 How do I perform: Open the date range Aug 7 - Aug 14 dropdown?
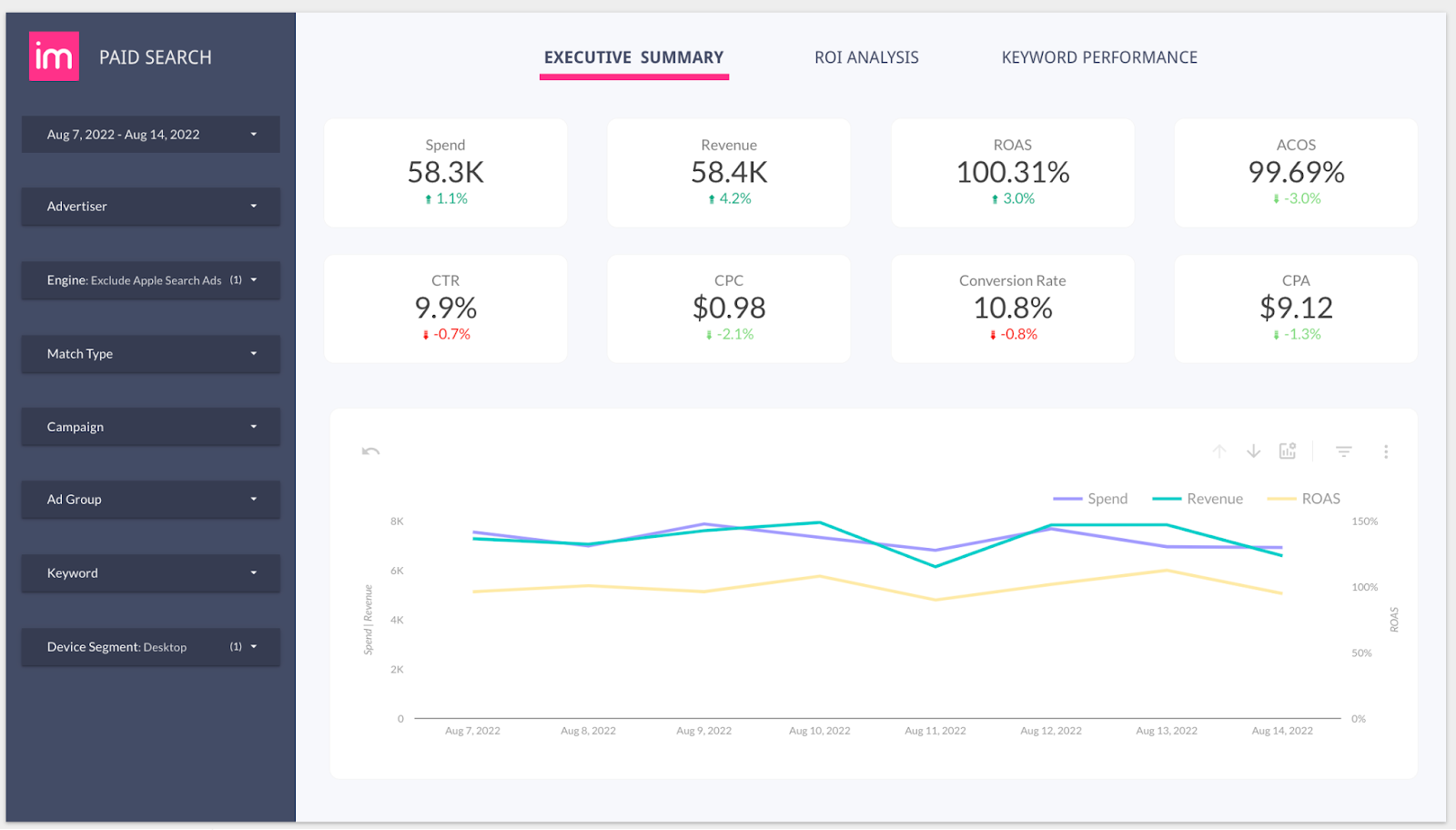[x=151, y=135]
